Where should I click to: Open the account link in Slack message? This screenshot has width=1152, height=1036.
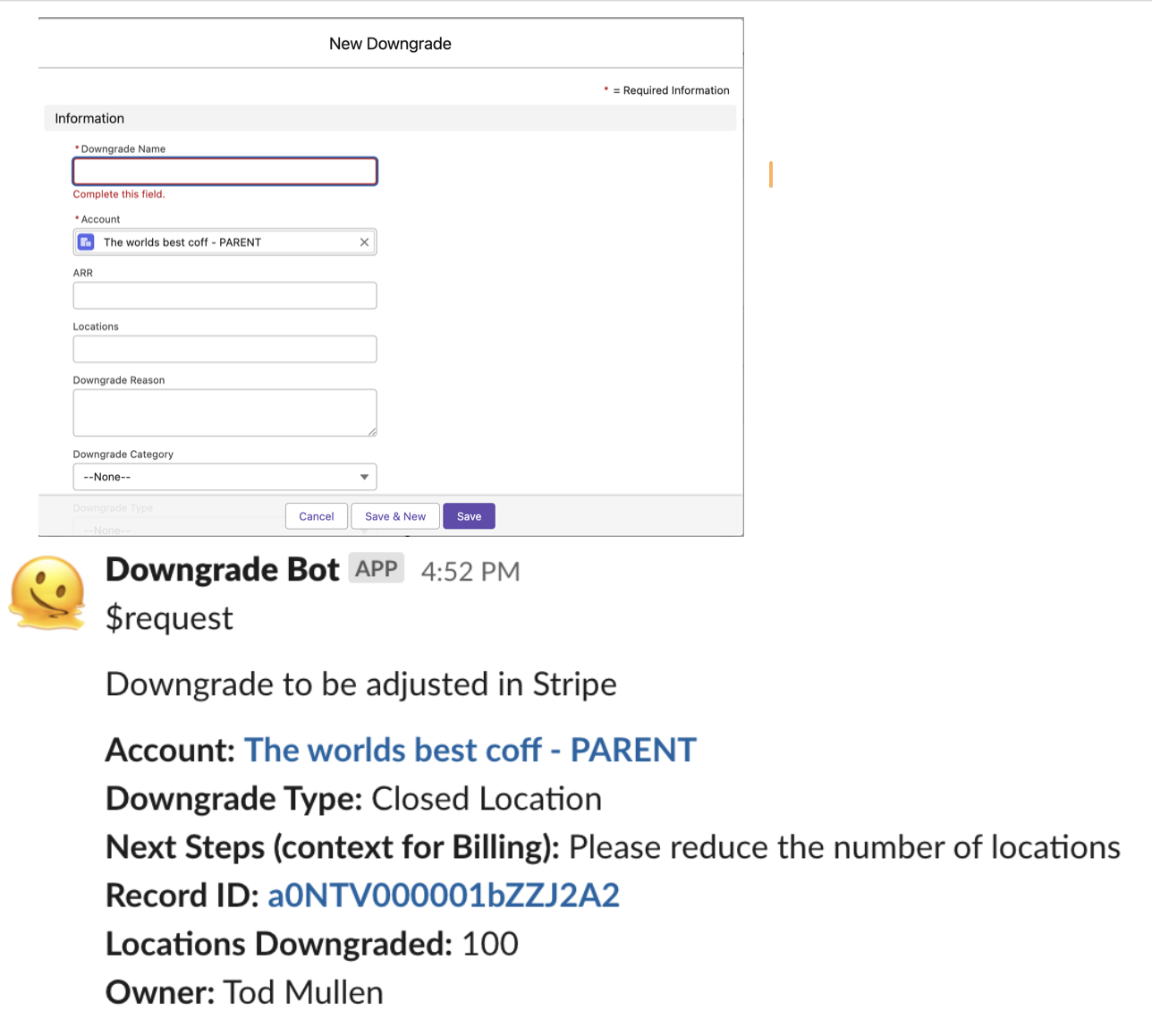[x=470, y=750]
